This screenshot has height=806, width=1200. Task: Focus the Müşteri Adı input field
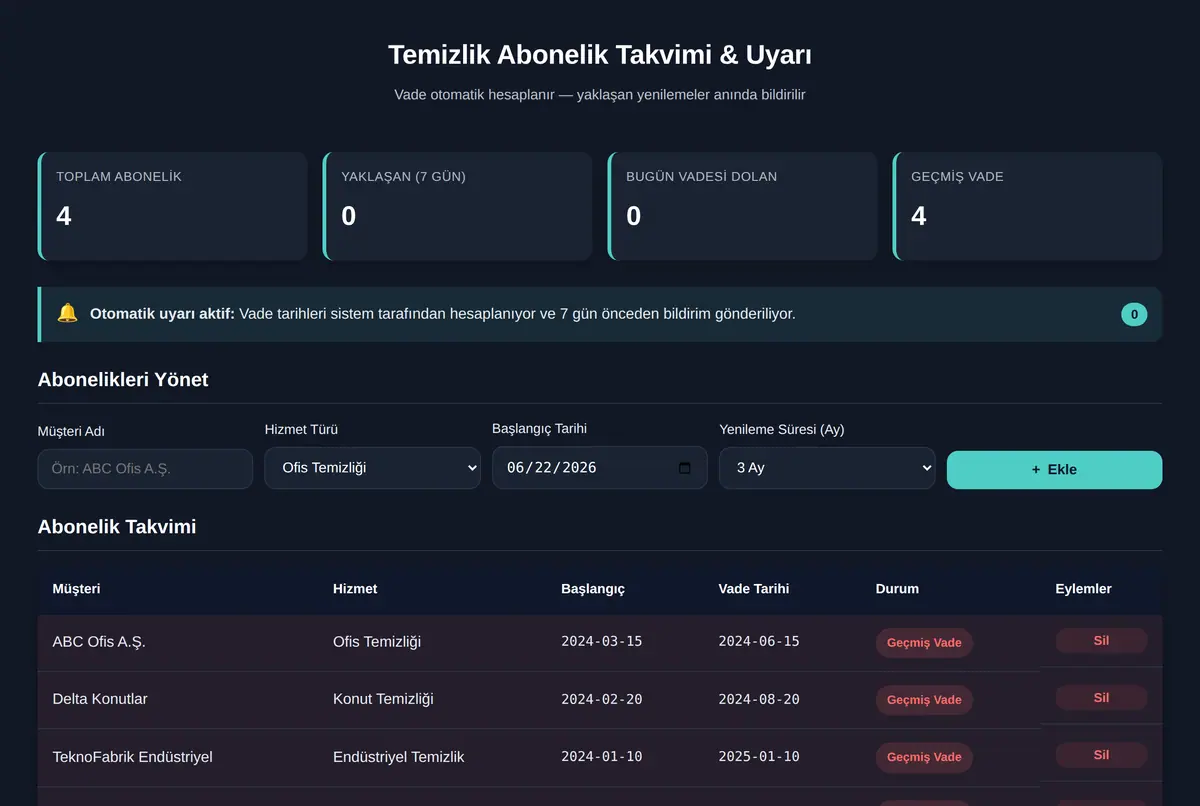click(x=145, y=468)
